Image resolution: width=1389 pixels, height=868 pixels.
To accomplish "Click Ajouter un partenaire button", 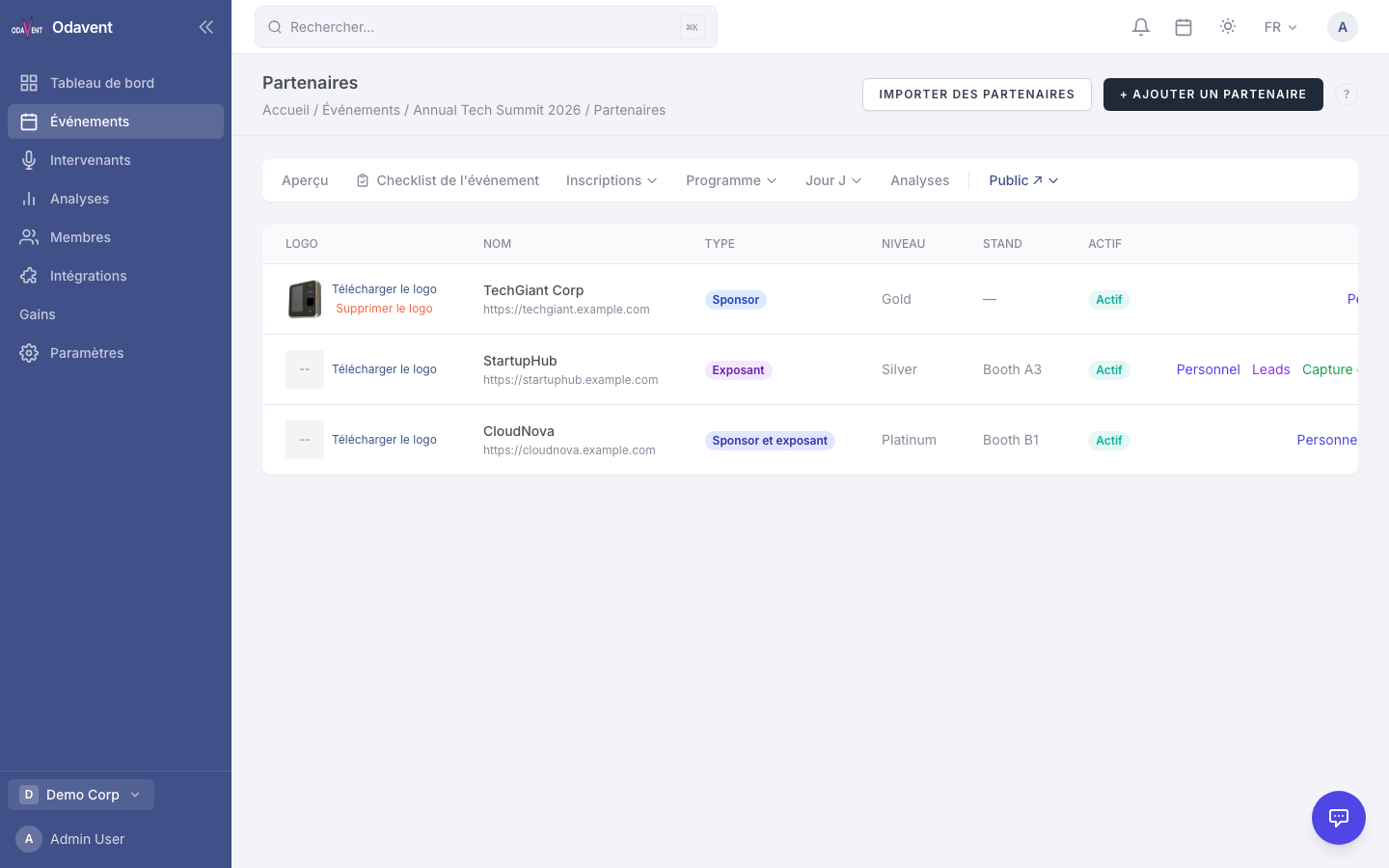I will coord(1213,95).
